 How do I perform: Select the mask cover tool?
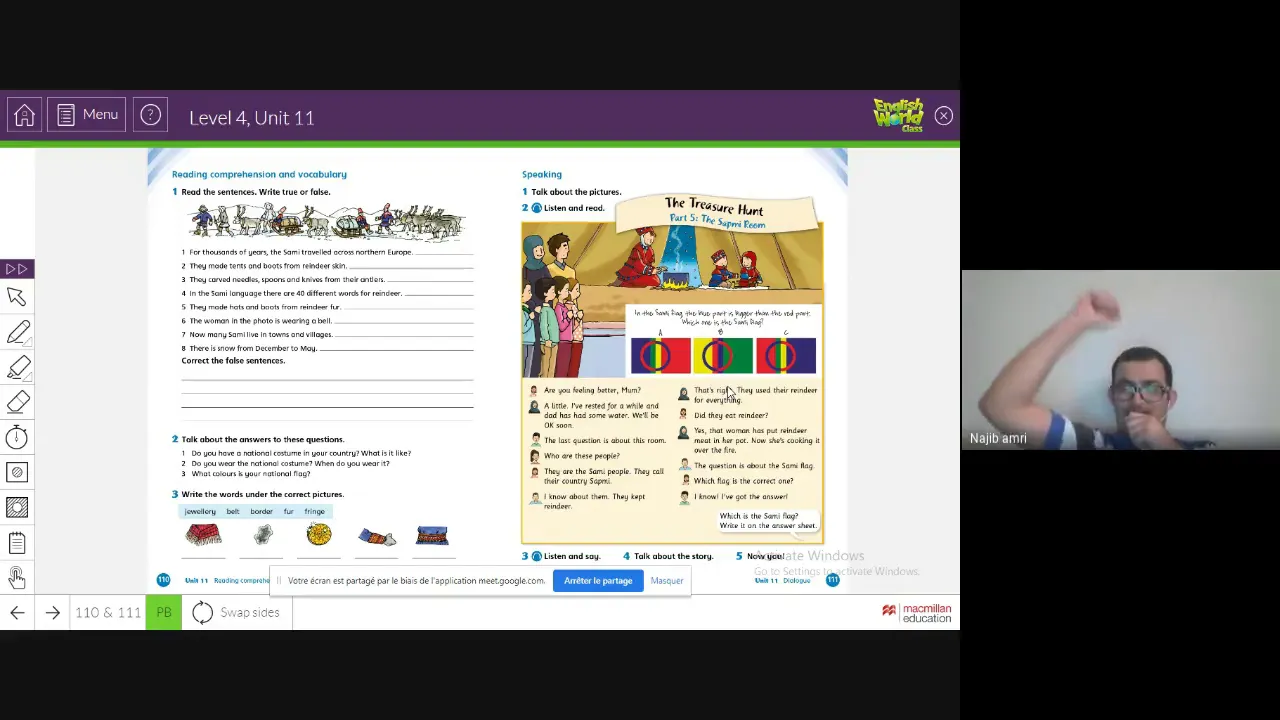pos(17,507)
